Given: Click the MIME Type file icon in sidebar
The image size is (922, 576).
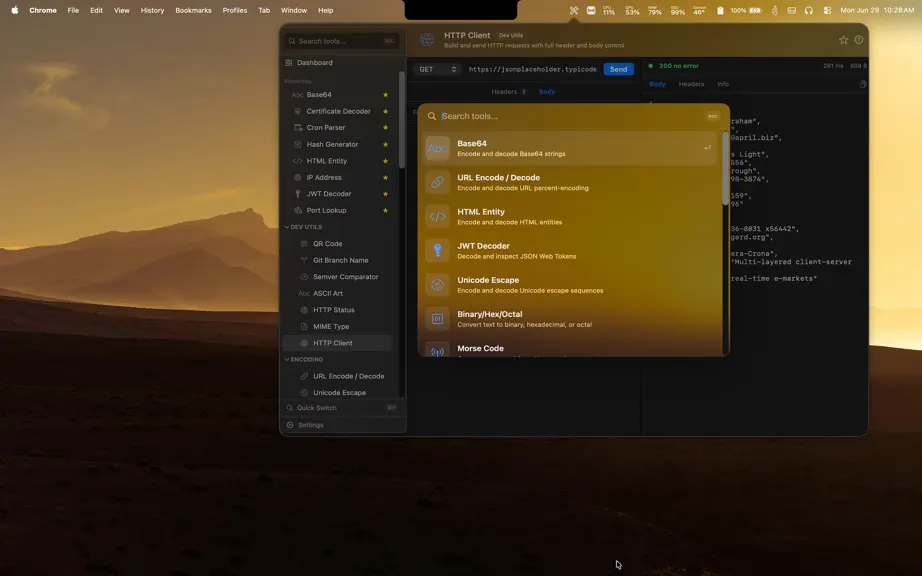Looking at the screenshot, I should point(304,326).
